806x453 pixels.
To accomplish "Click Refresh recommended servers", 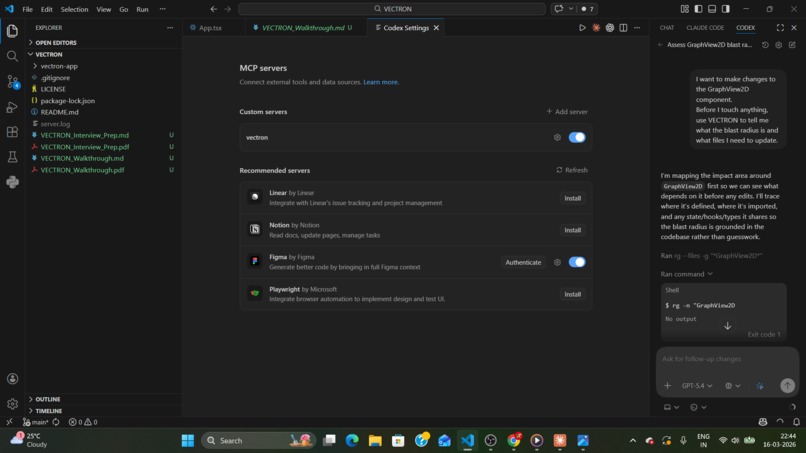I will pyautogui.click(x=572, y=170).
